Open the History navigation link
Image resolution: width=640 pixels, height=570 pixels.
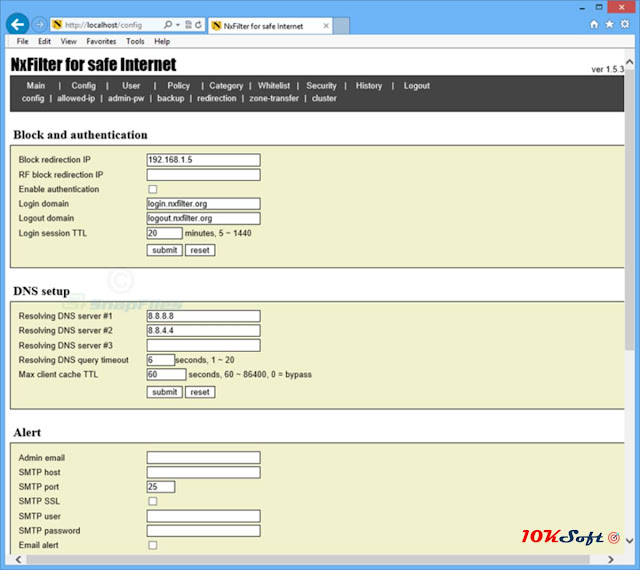tap(369, 86)
